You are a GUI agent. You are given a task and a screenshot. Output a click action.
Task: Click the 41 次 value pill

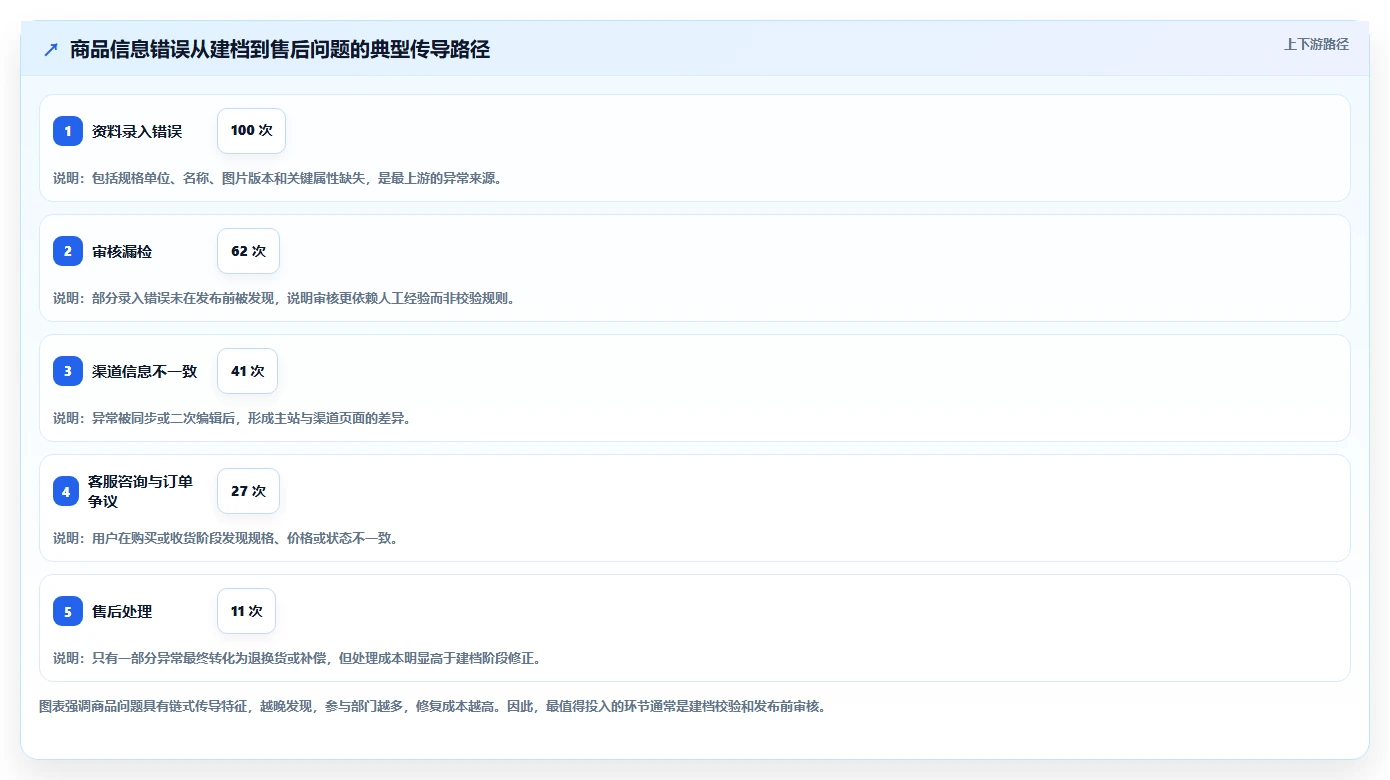[247, 371]
